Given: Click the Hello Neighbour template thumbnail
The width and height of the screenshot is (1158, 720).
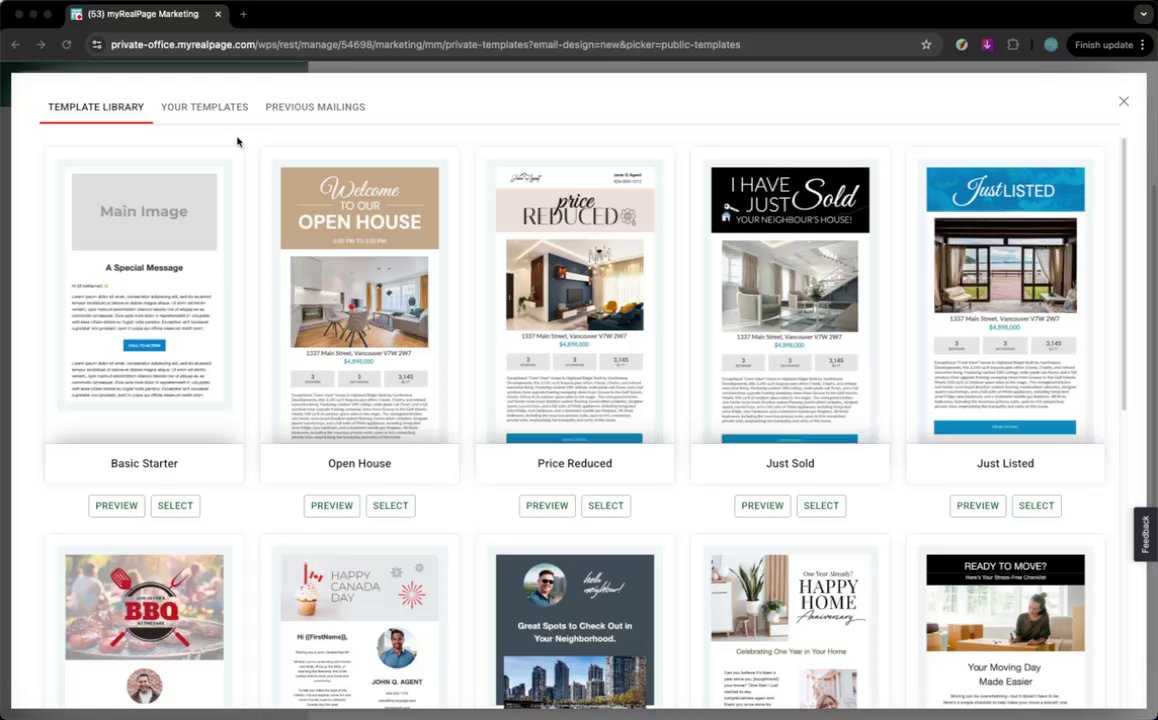Looking at the screenshot, I should pyautogui.click(x=575, y=624).
